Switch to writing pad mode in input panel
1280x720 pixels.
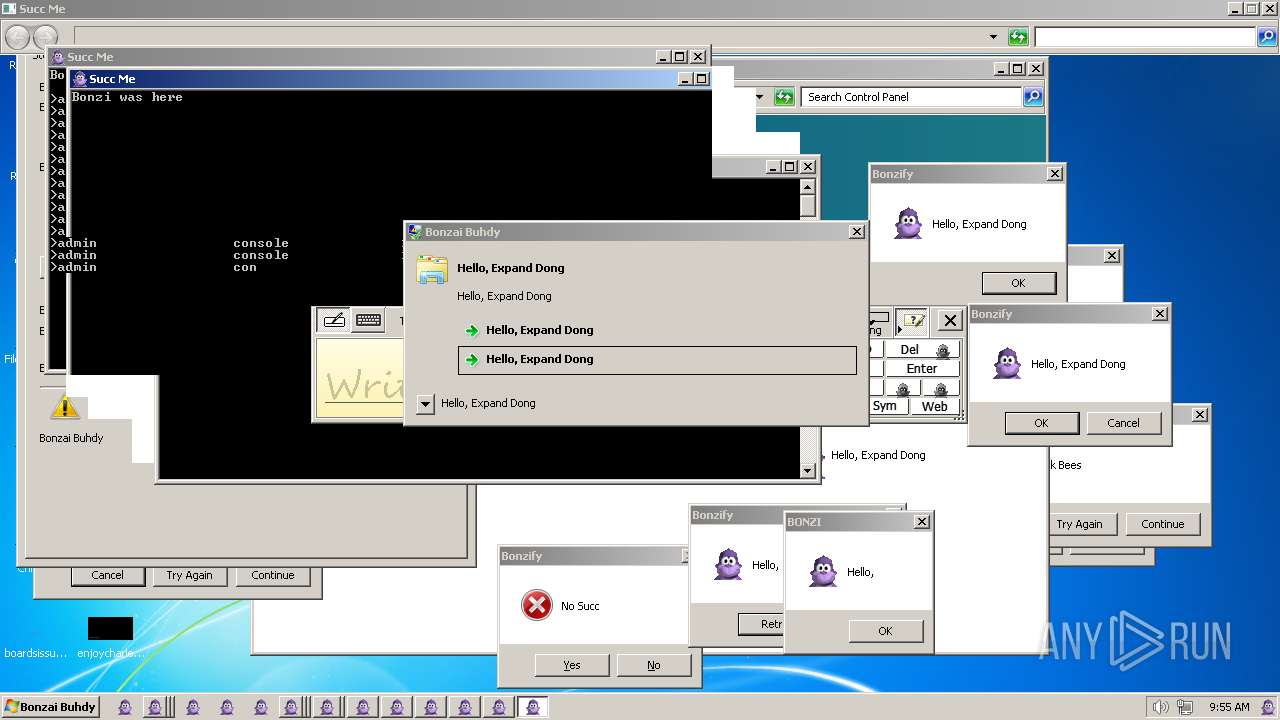tap(334, 320)
